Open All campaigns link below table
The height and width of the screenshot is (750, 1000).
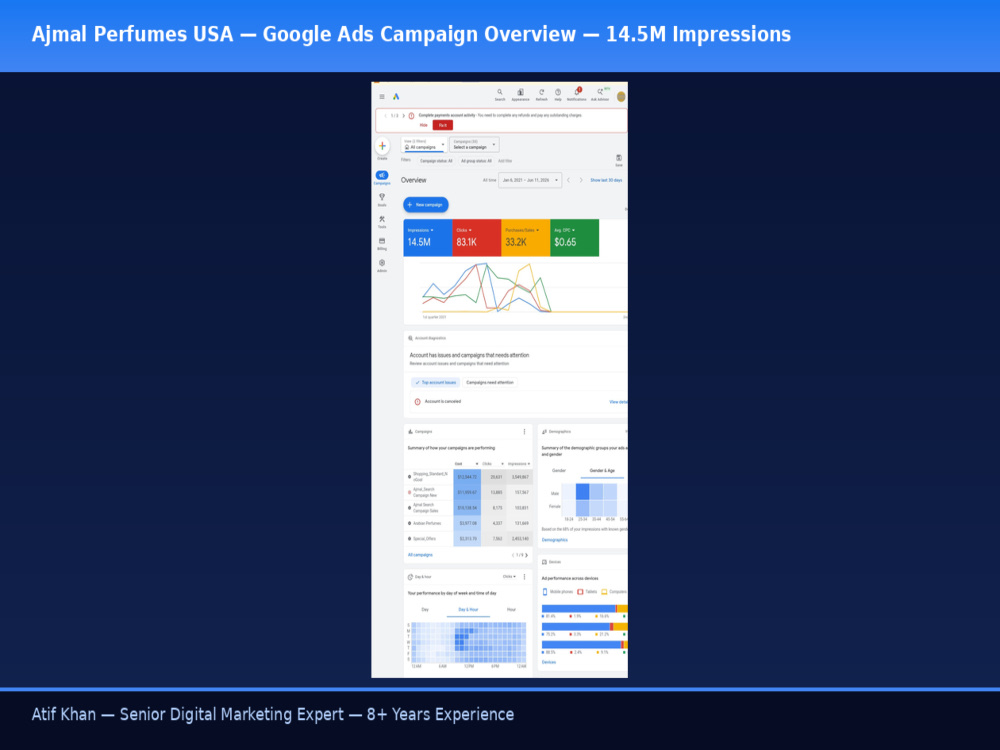(x=420, y=555)
